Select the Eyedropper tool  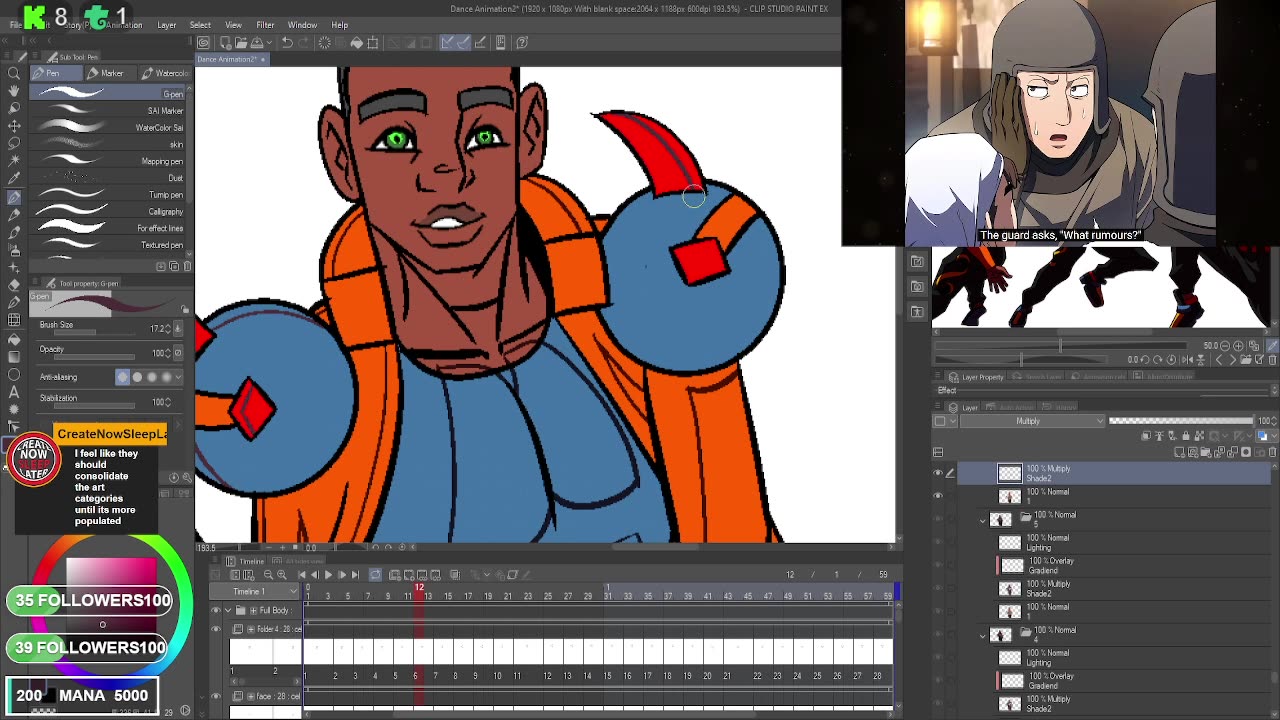click(14, 180)
